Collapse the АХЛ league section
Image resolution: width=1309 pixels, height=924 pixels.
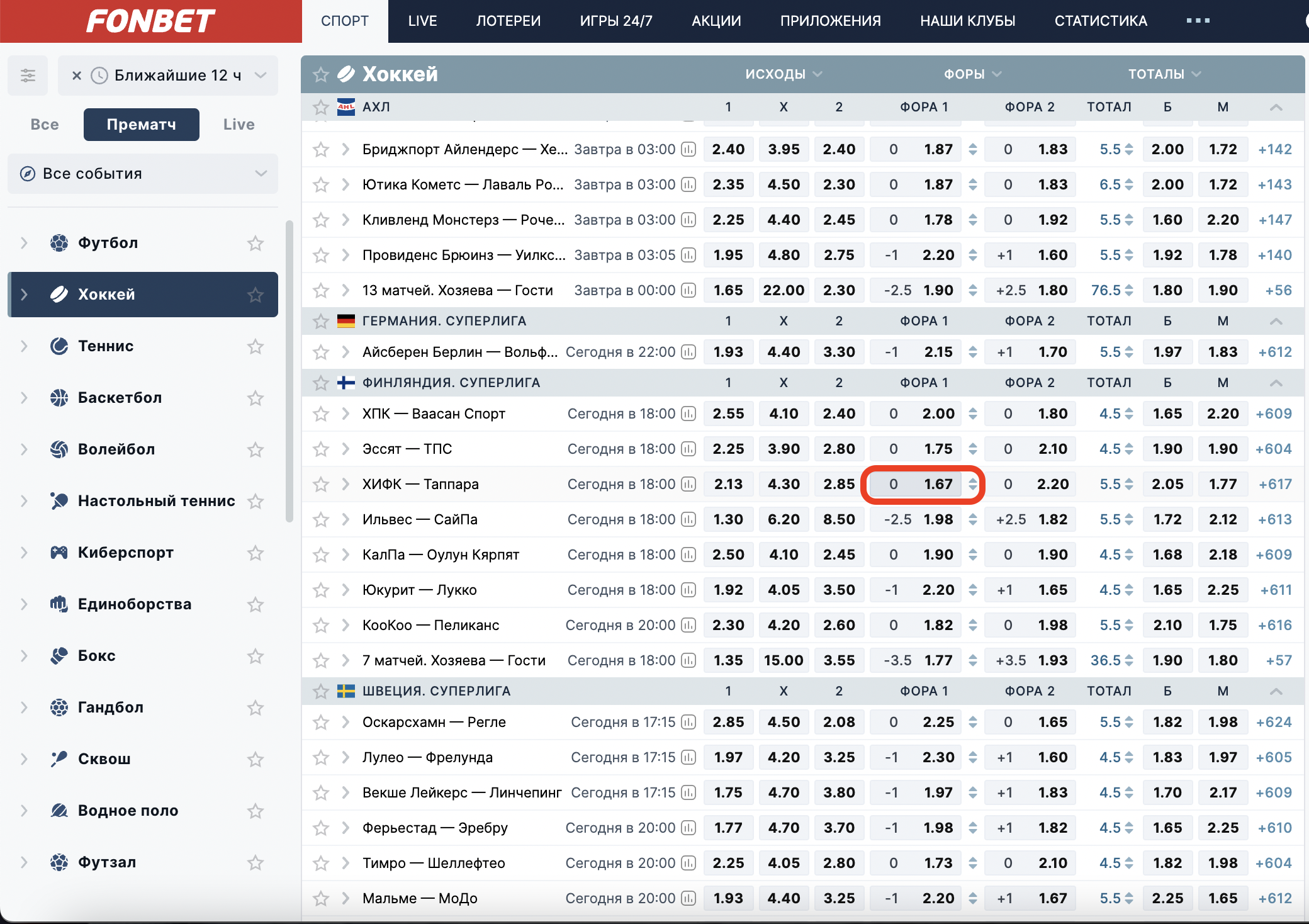[1276, 107]
